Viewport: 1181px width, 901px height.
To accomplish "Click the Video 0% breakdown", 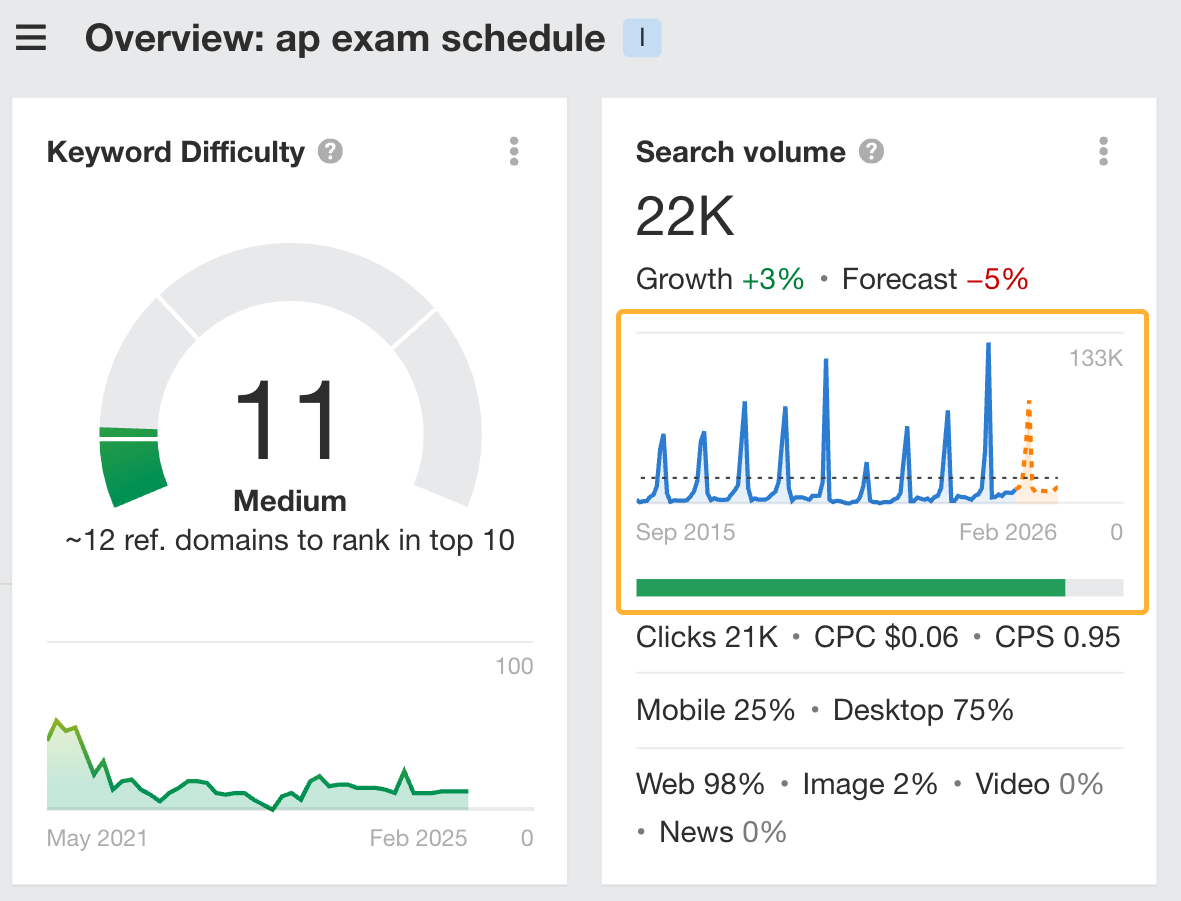I will pos(1038,784).
